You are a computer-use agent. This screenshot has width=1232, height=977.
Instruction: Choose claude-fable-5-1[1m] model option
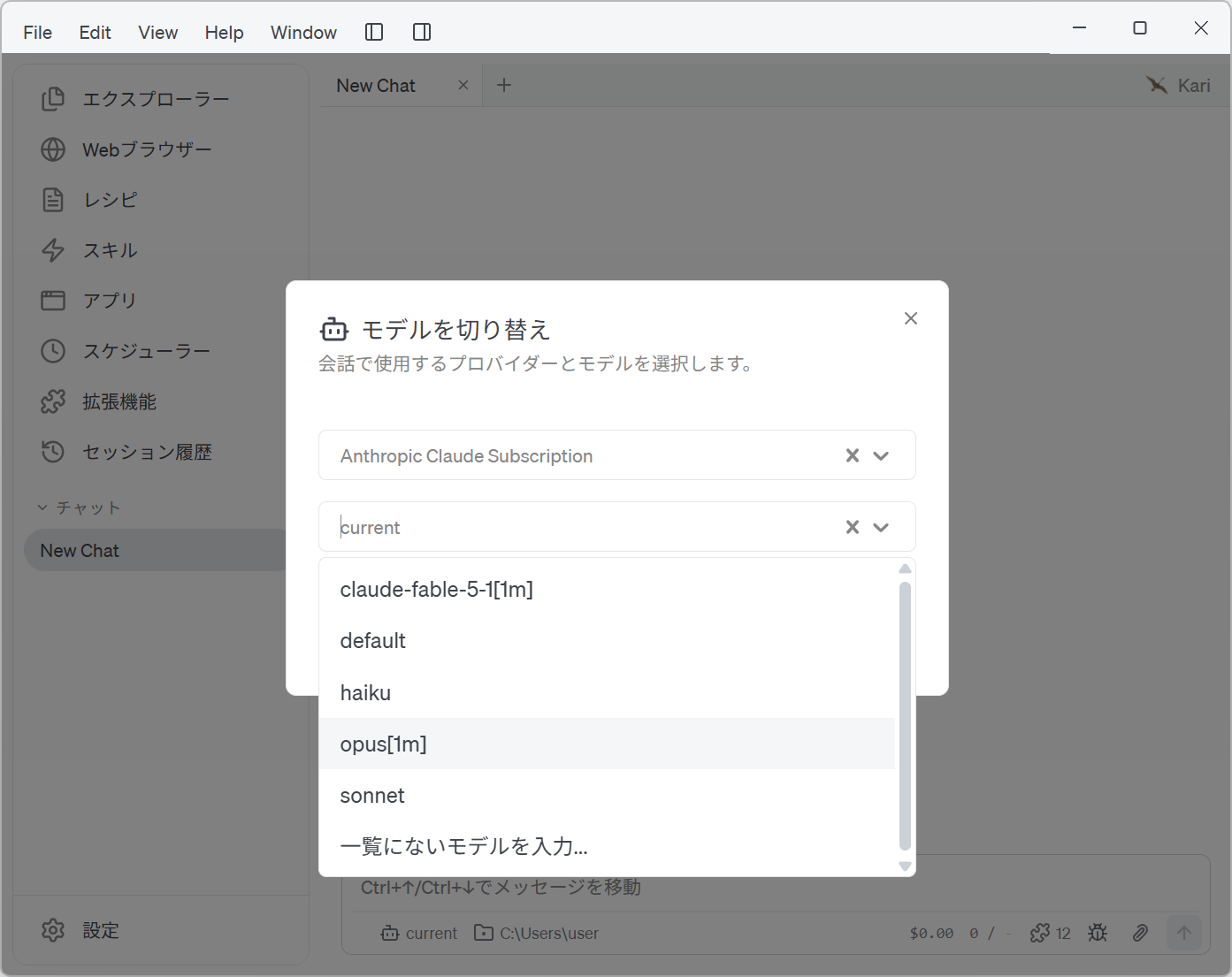click(607, 590)
